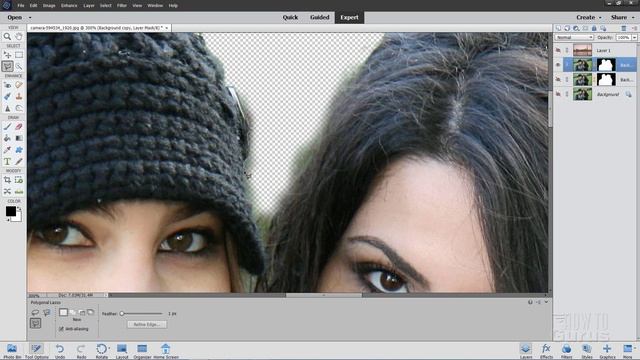Click the Layer 1 thumbnail
Screen dimensions: 640x360
click(x=582, y=50)
